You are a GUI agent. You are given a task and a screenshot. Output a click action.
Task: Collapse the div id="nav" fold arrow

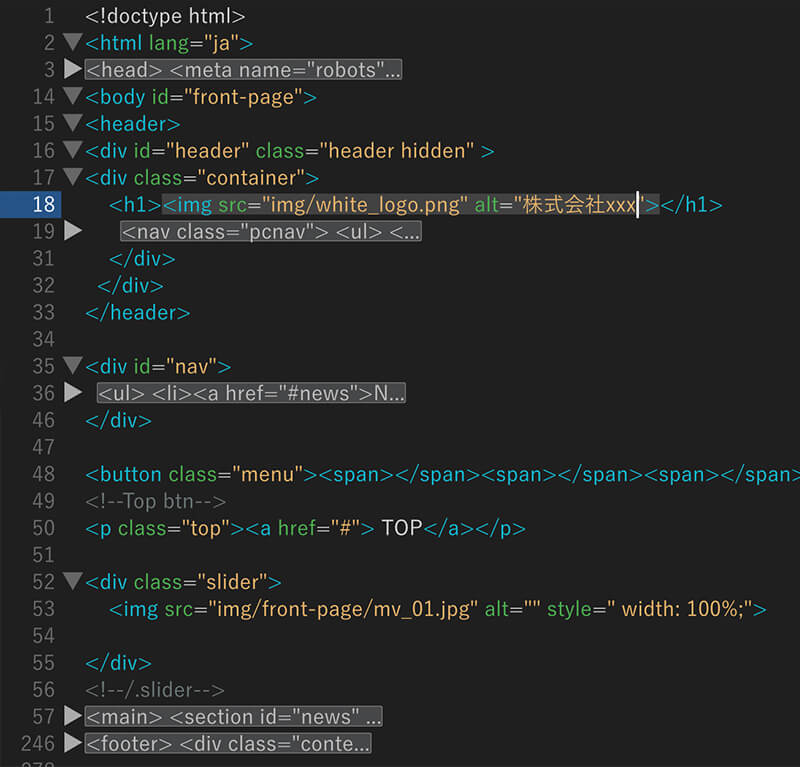point(72,366)
